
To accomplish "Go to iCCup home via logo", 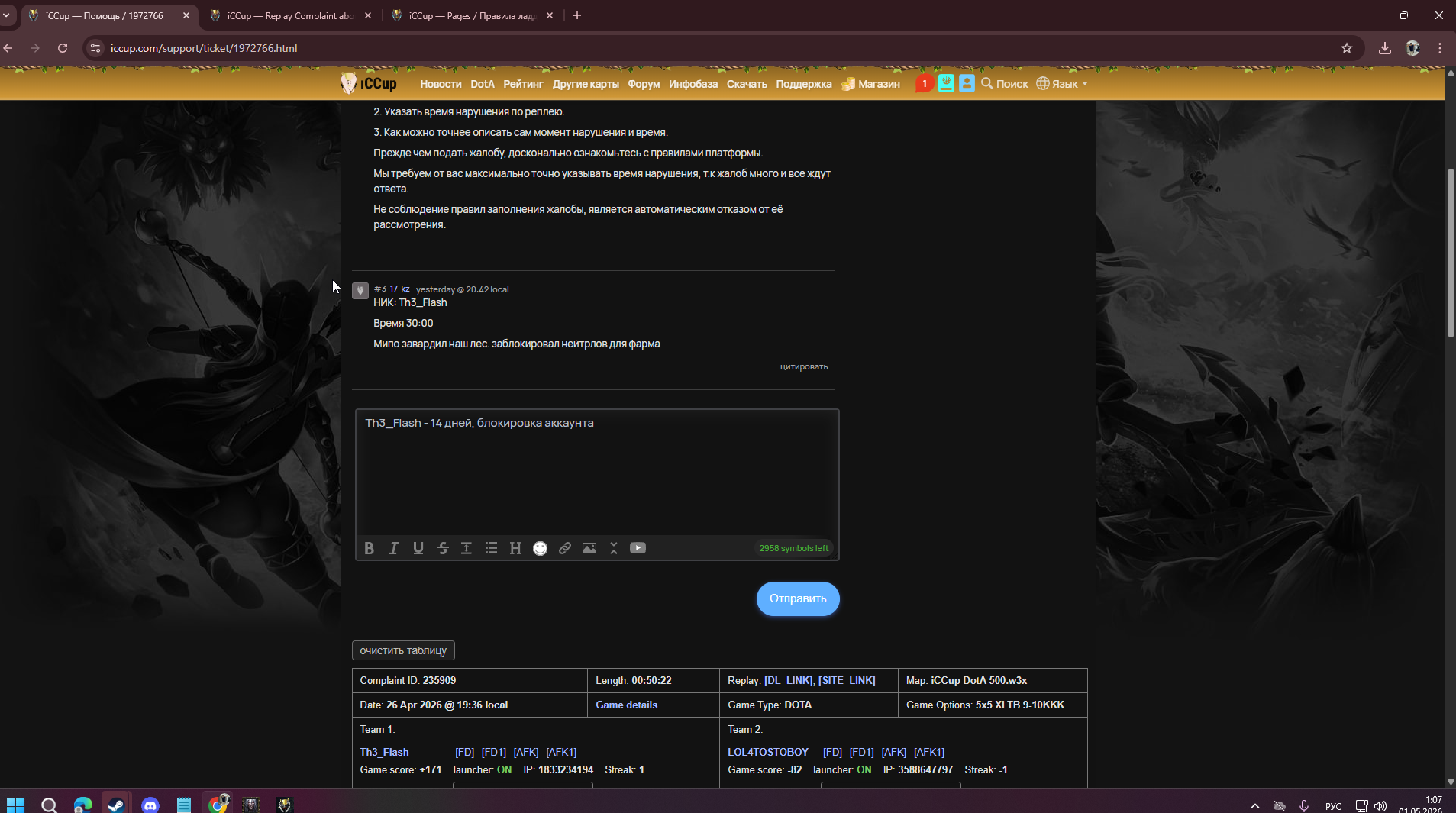I will 369,83.
